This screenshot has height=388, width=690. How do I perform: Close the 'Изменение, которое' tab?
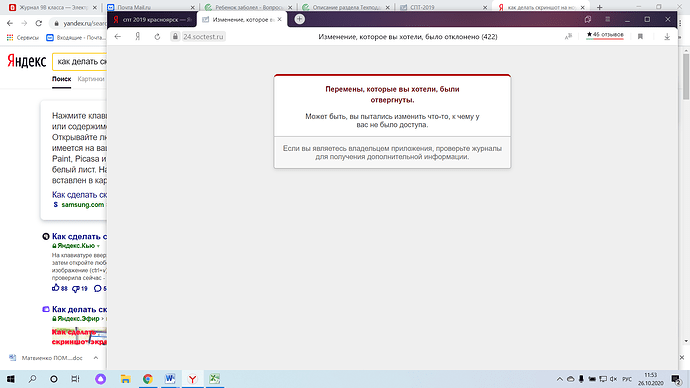[x=279, y=19]
